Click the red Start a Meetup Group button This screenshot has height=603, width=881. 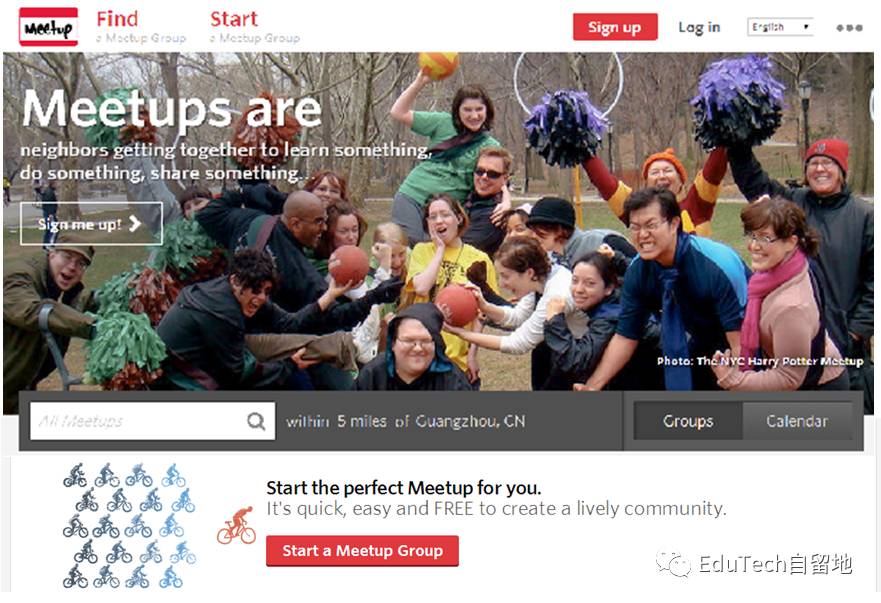click(362, 551)
